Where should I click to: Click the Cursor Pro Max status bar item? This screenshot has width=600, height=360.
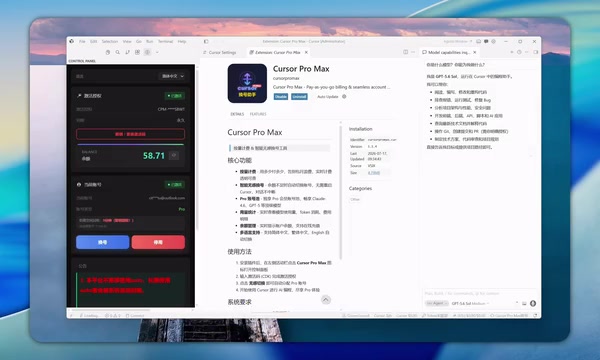pyautogui.click(x=510, y=316)
